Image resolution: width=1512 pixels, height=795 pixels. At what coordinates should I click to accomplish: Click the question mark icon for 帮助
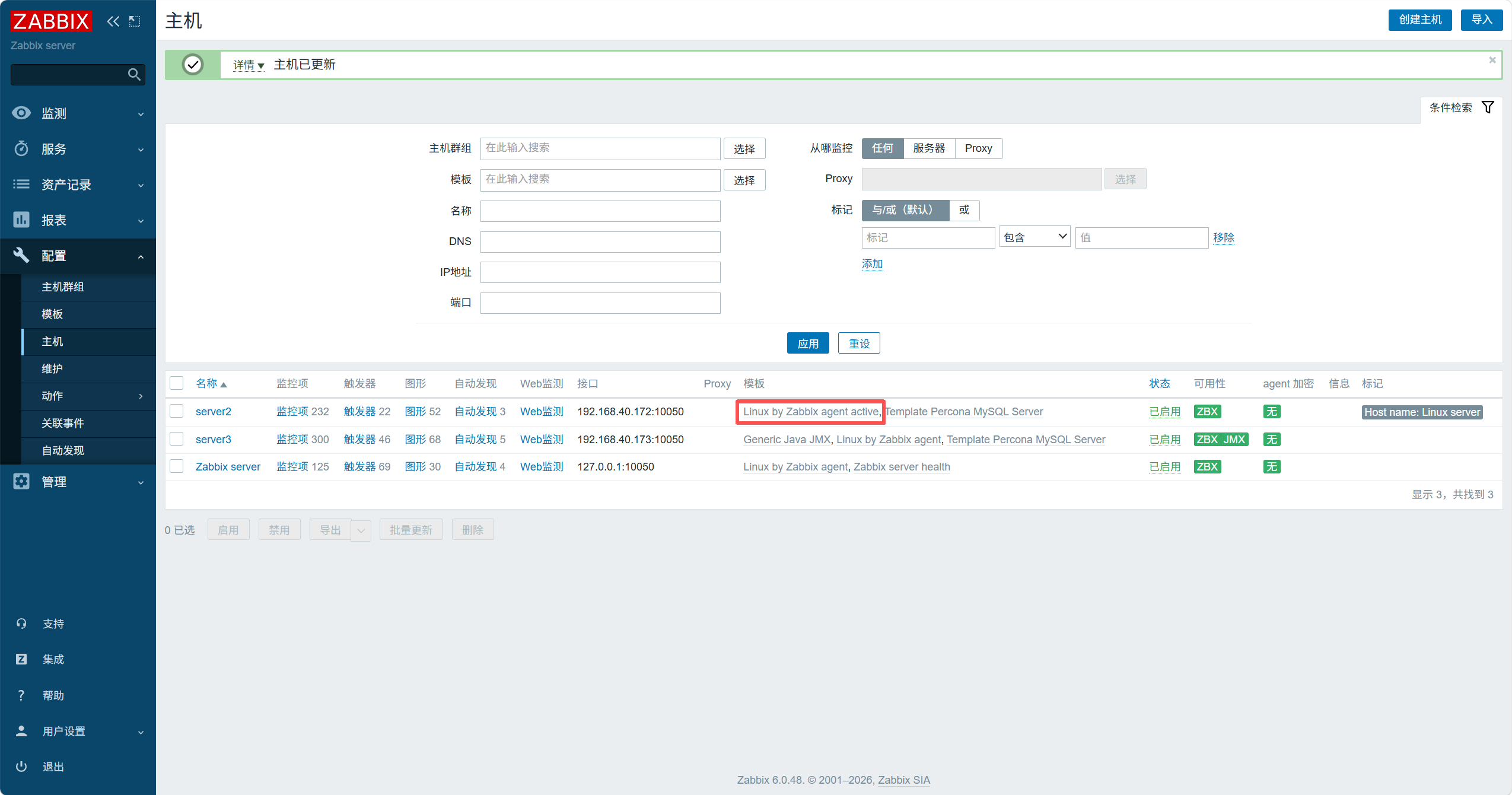click(x=21, y=695)
